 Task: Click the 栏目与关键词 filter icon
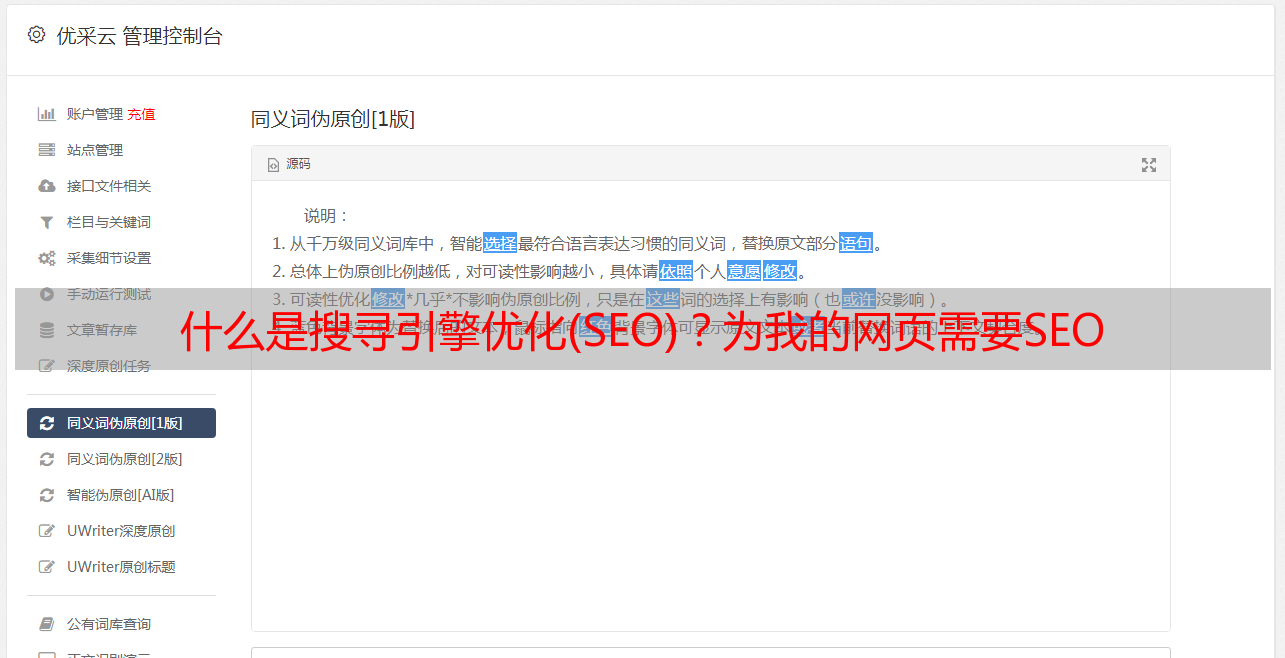pos(46,222)
